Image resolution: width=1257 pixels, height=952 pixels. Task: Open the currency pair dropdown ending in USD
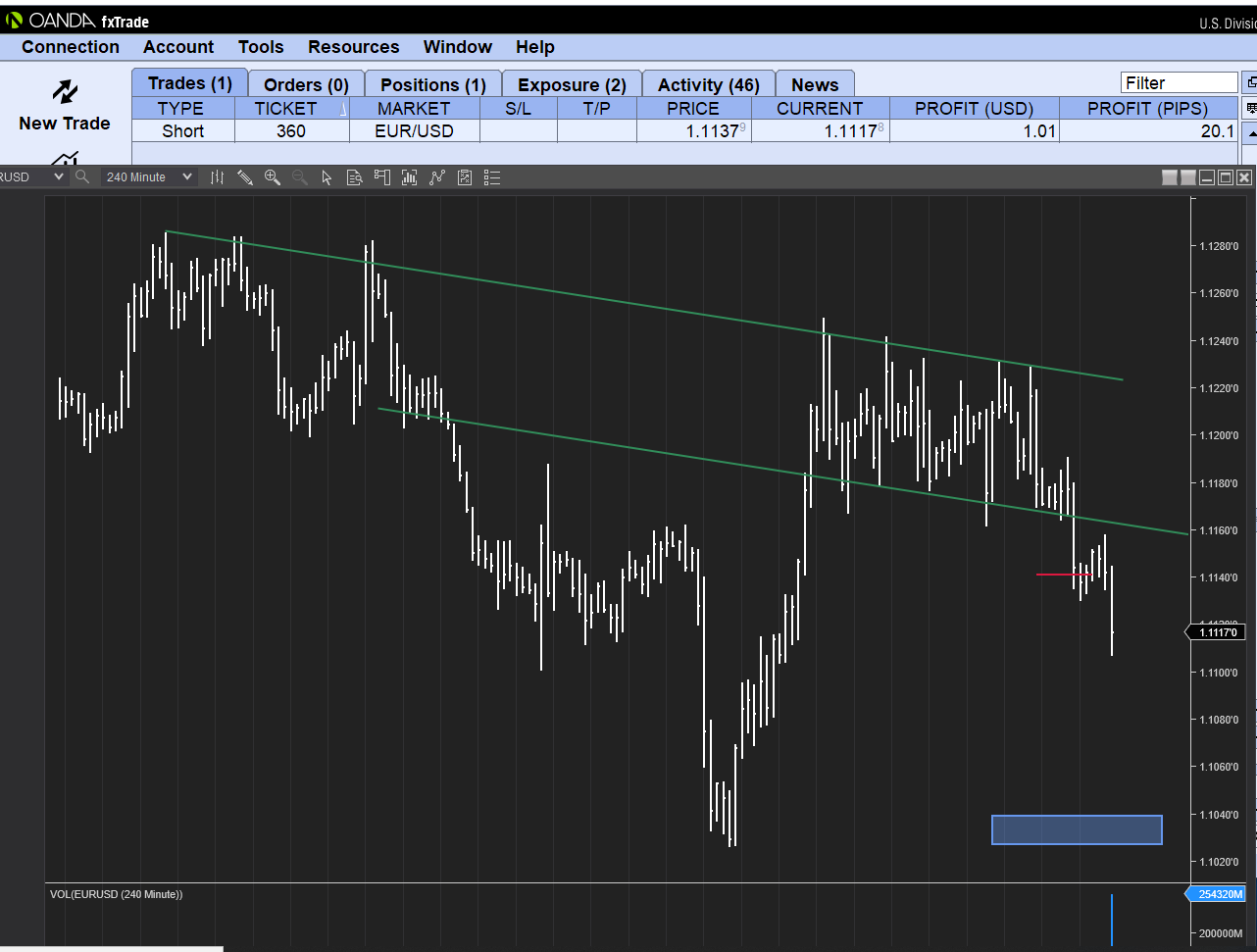point(32,176)
